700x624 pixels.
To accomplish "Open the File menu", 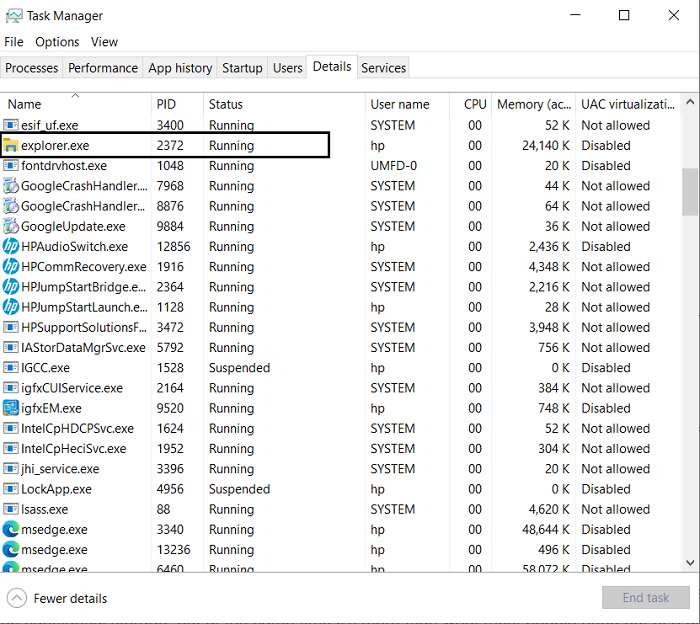I will pos(14,42).
